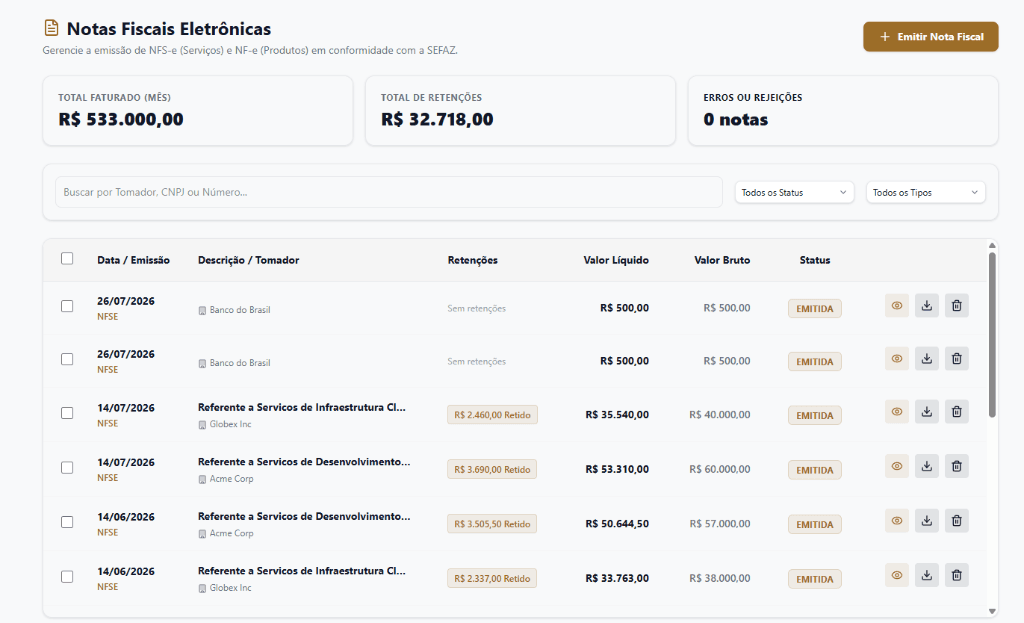This screenshot has width=1024, height=623.
Task: Show the Globex Inc R$ 38.000,00 invoice
Action: pos(897,575)
